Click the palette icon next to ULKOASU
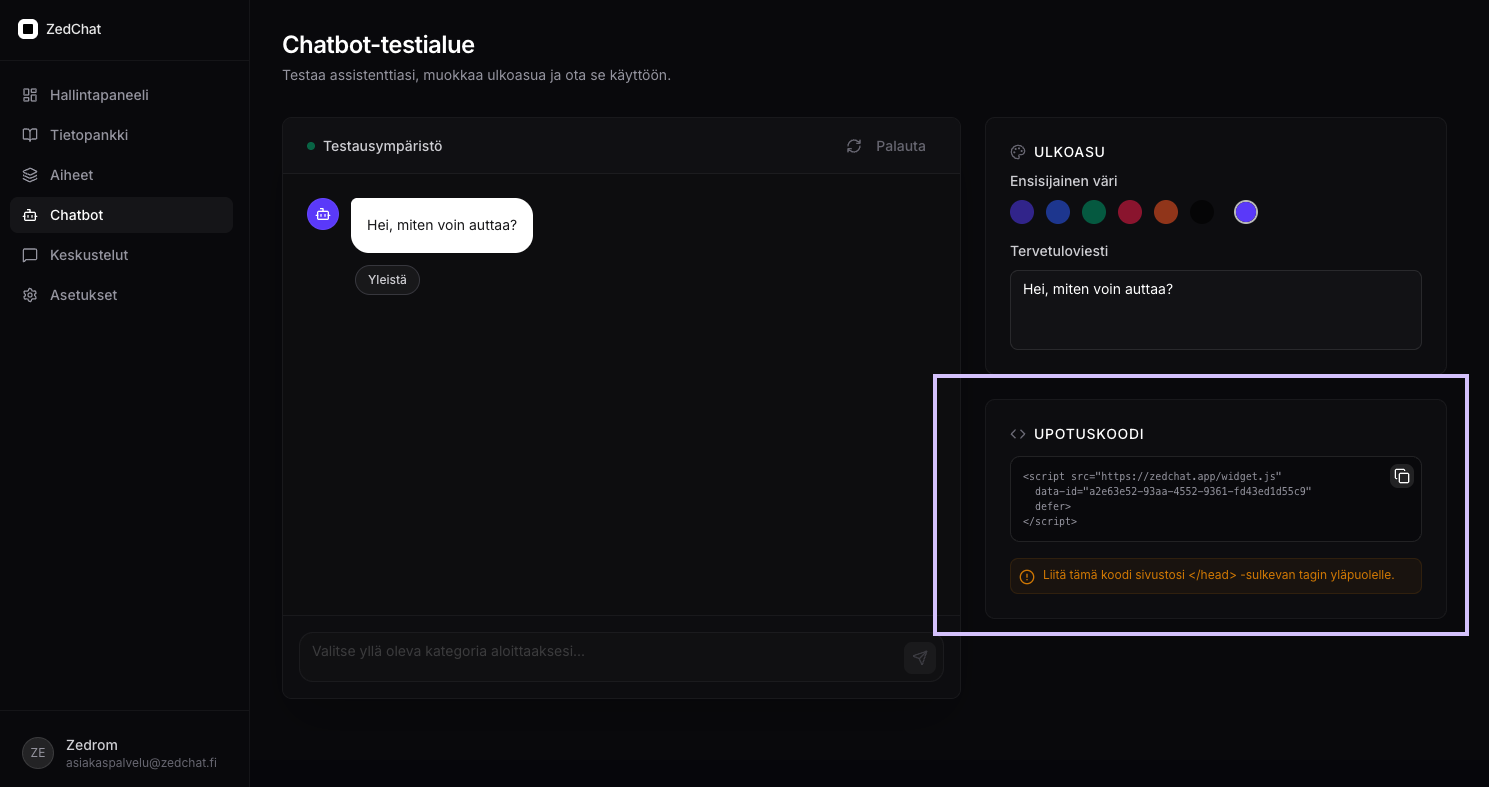The width and height of the screenshot is (1489, 787). (x=1017, y=152)
